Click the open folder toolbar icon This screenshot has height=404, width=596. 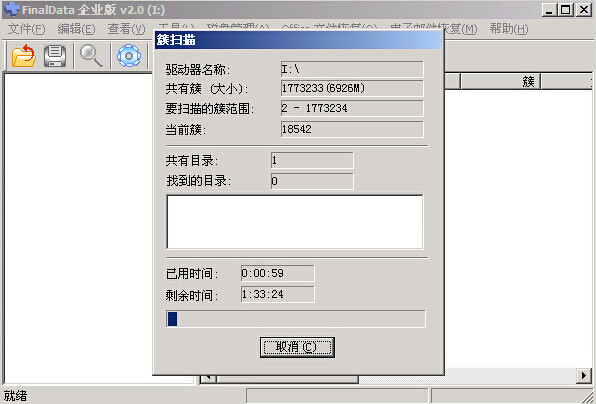pyautogui.click(x=24, y=56)
